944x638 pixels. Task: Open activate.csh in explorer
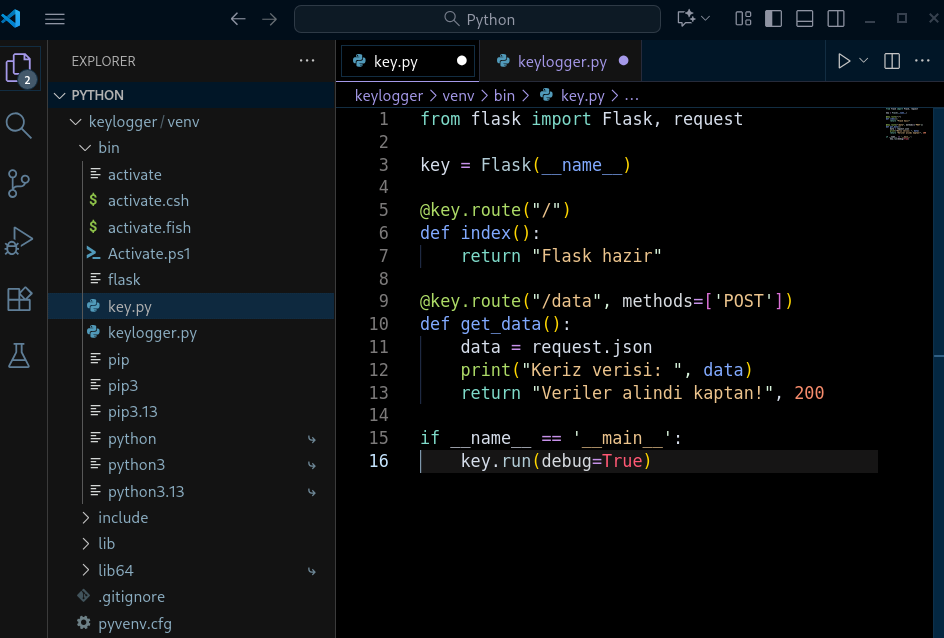(x=191, y=200)
